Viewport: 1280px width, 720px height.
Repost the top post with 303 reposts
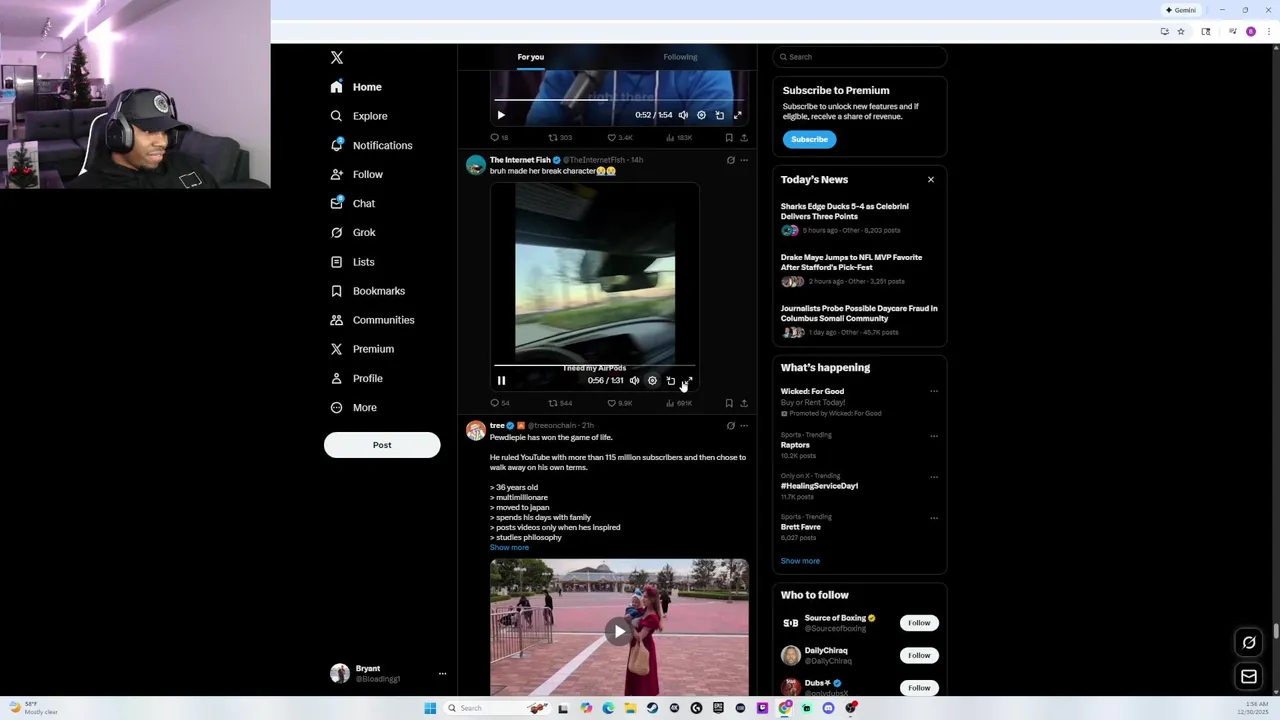pyautogui.click(x=560, y=138)
